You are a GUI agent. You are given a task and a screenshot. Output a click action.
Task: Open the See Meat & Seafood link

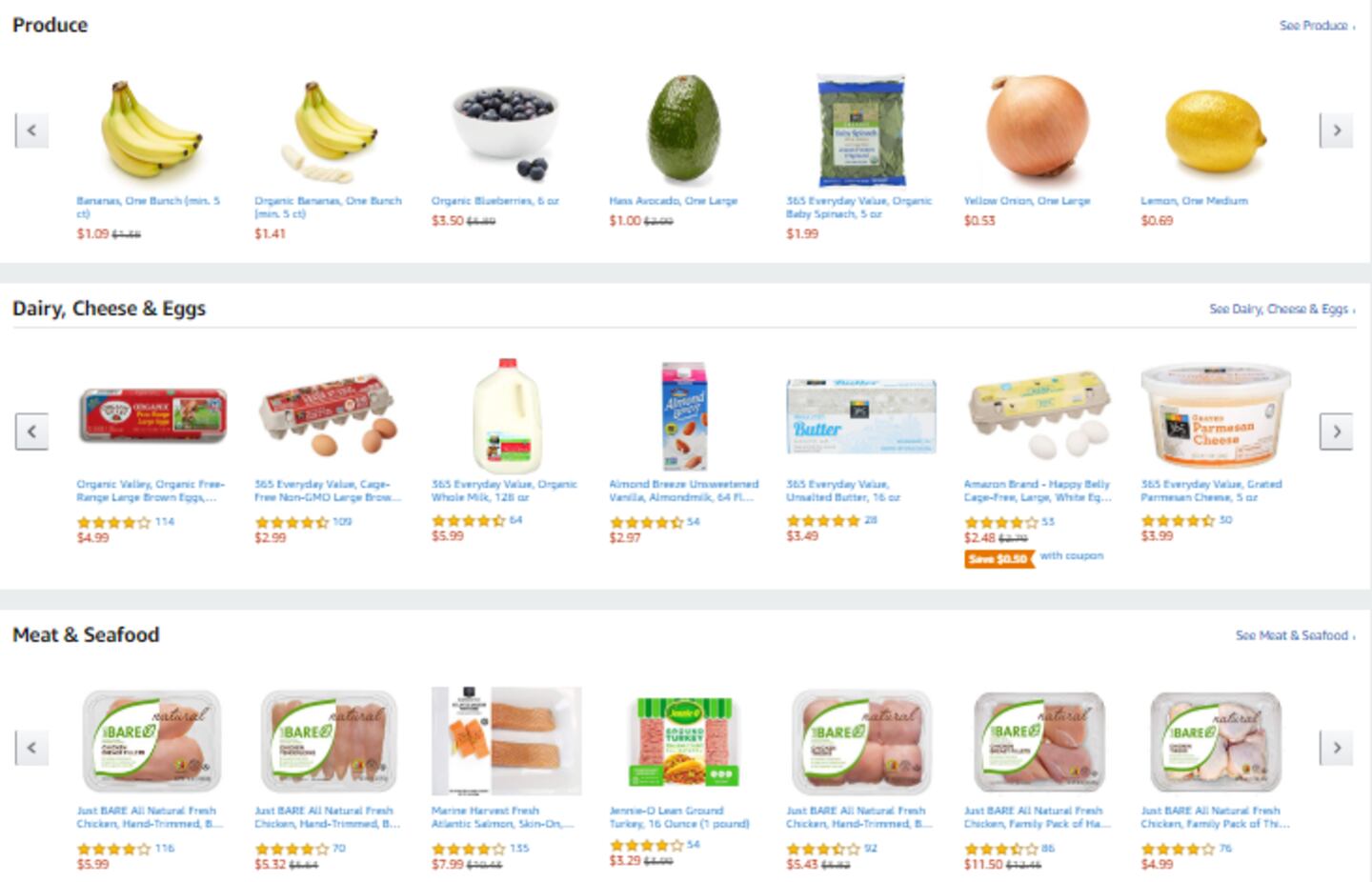(x=1295, y=635)
